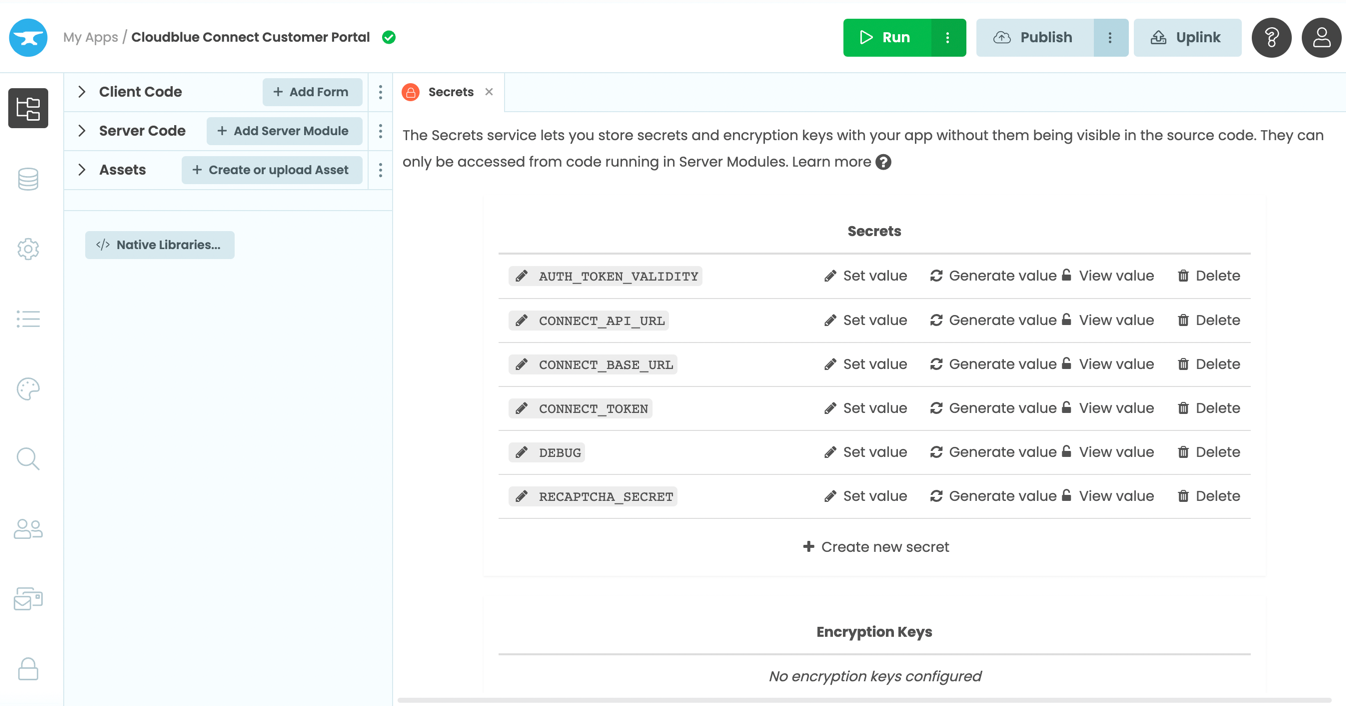Open Assets three-dot menu
The image size is (1346, 706).
pos(380,170)
